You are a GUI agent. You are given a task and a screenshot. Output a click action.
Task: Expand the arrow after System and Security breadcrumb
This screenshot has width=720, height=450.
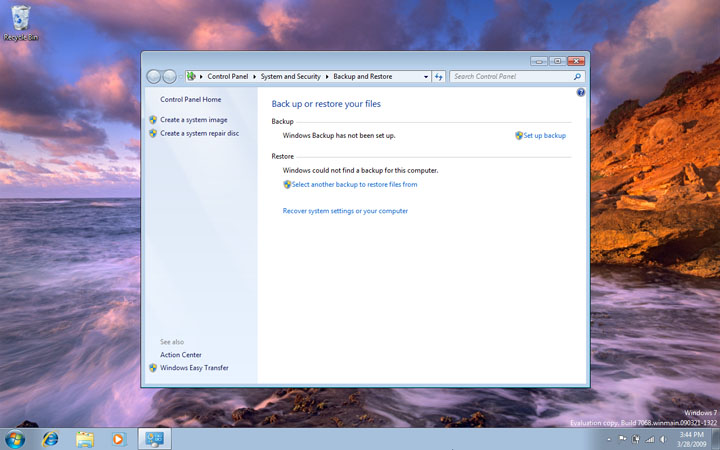tap(327, 76)
